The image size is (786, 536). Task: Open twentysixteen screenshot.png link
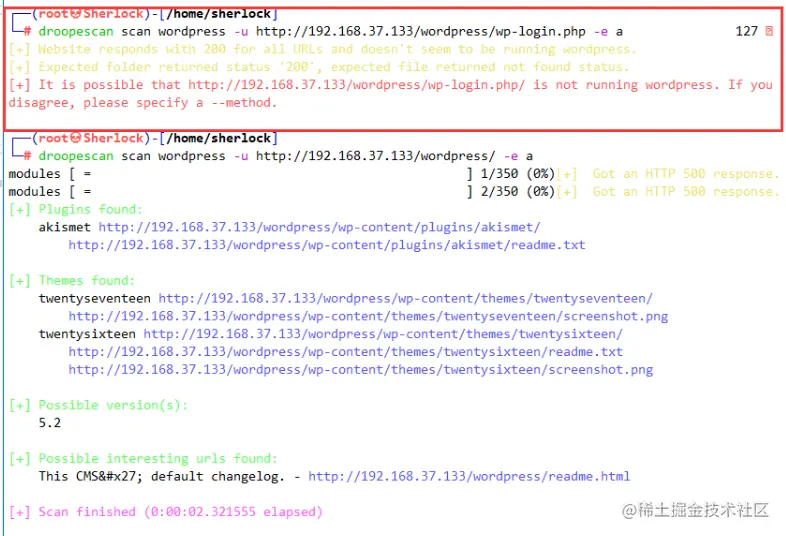[360, 370]
